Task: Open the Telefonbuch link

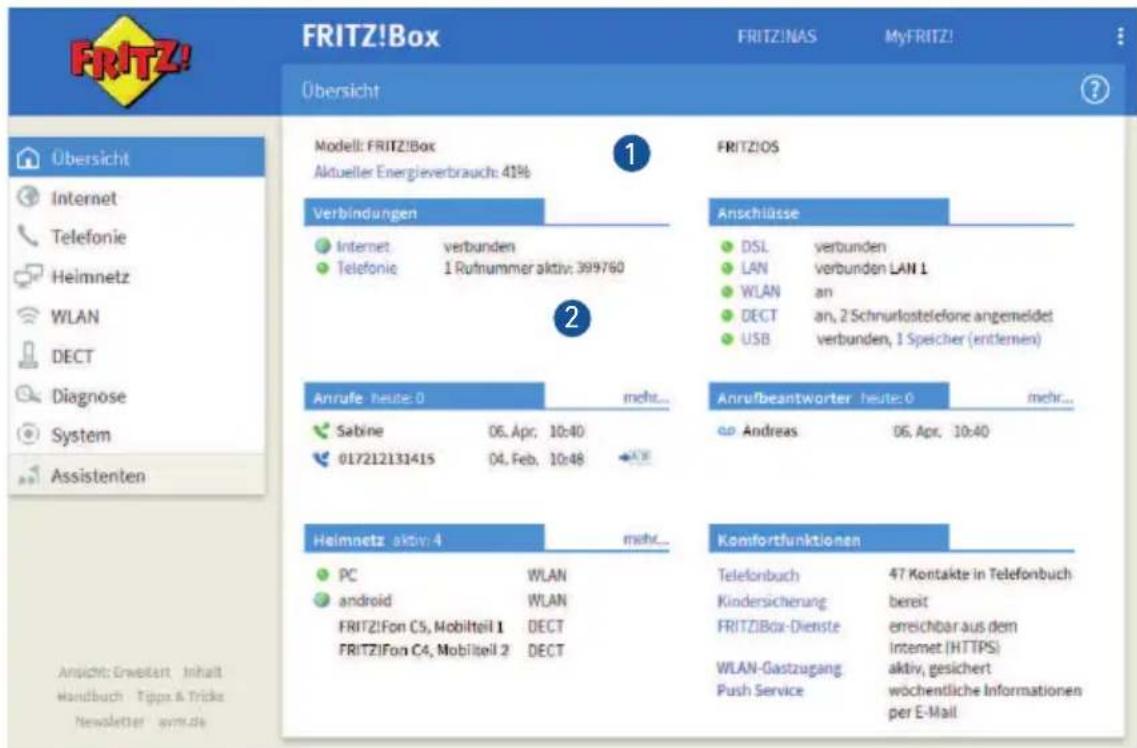Action: point(758,575)
